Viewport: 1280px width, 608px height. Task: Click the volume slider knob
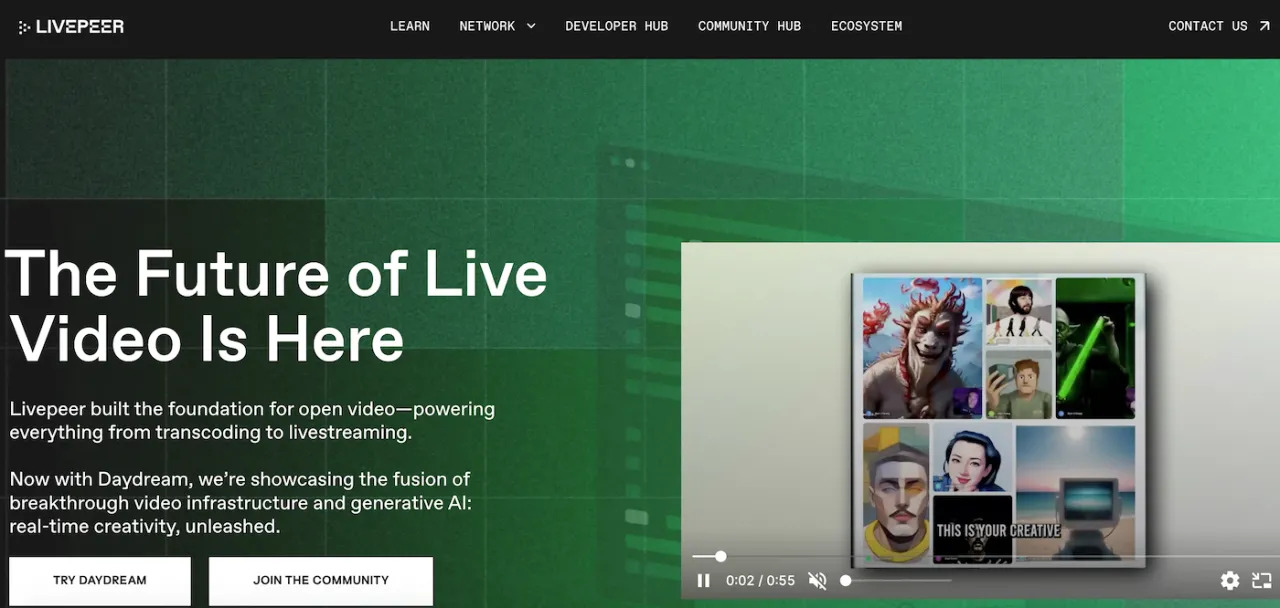(845, 580)
